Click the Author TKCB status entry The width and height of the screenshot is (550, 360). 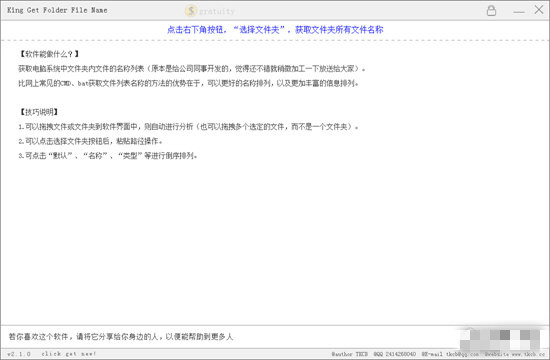coord(349,354)
